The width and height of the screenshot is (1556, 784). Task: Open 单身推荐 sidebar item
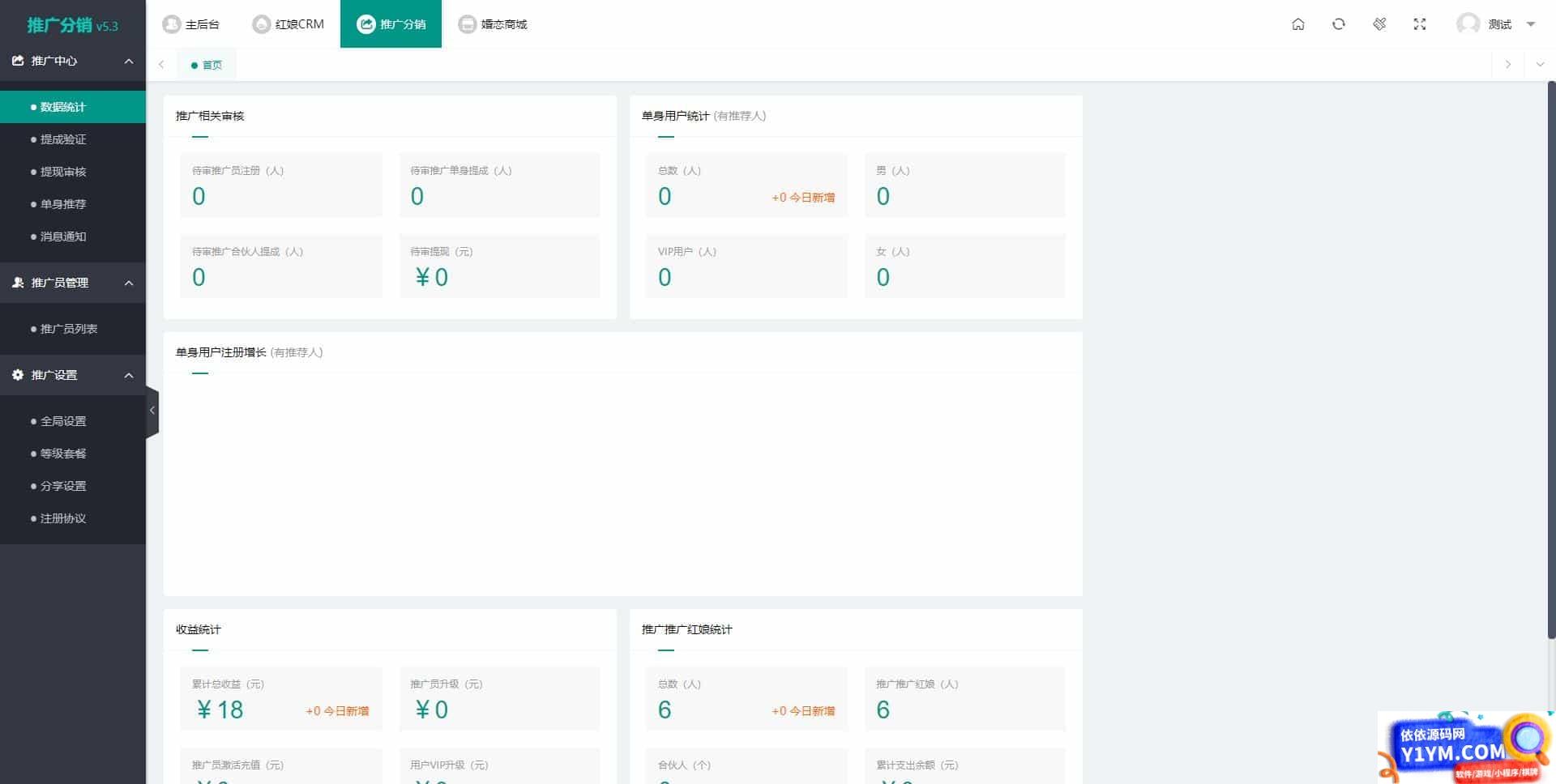73,204
